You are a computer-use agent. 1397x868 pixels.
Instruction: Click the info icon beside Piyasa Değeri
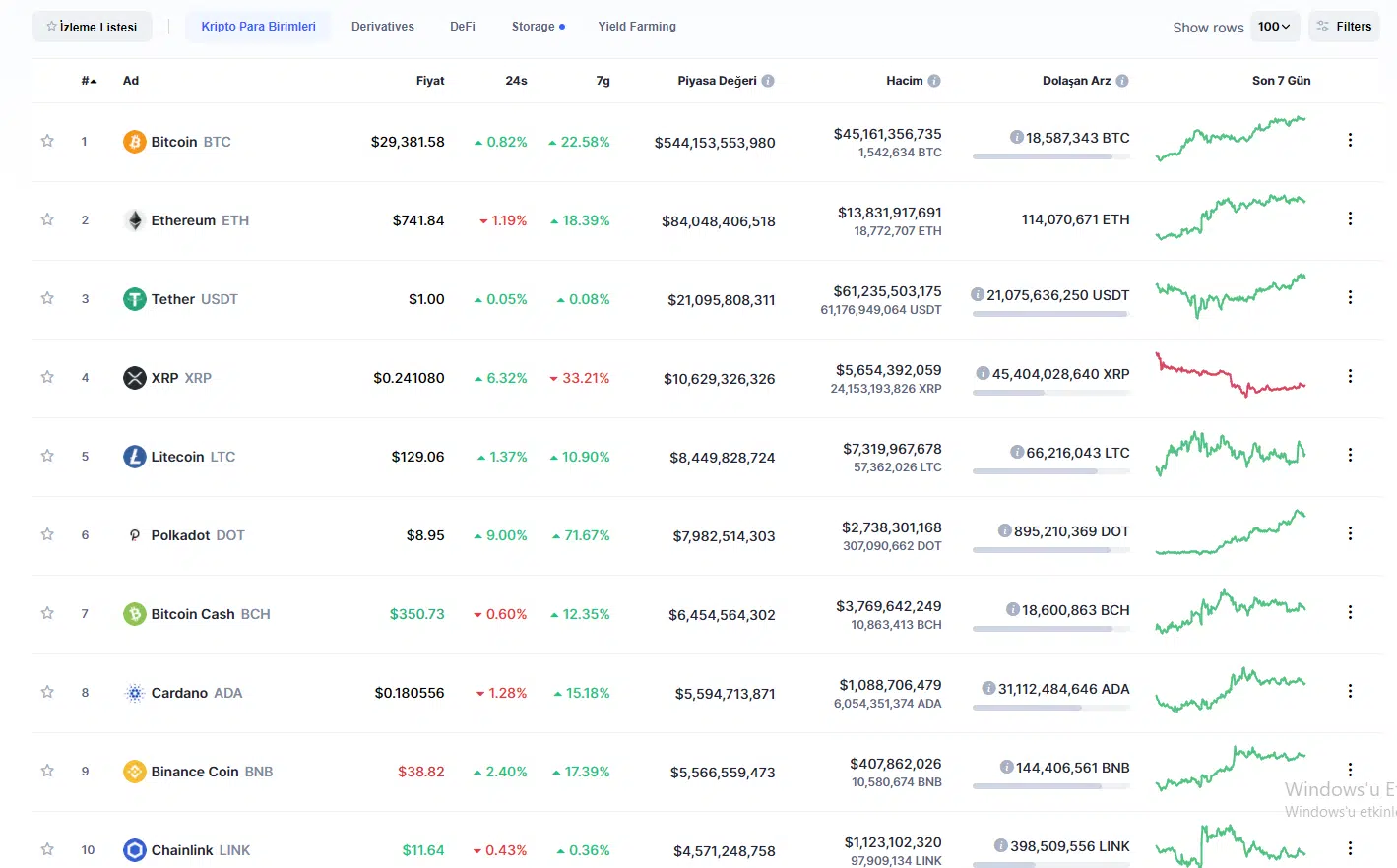click(x=768, y=81)
